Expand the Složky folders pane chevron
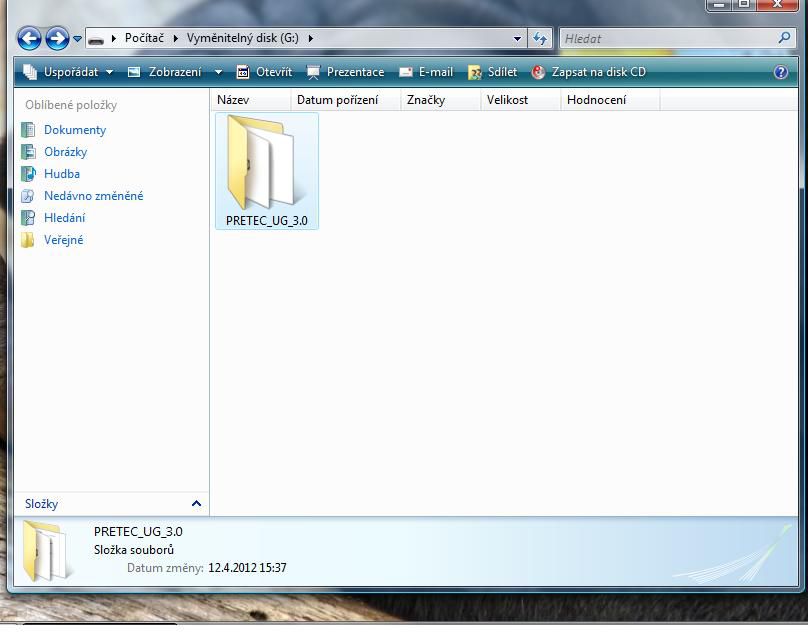 (196, 504)
